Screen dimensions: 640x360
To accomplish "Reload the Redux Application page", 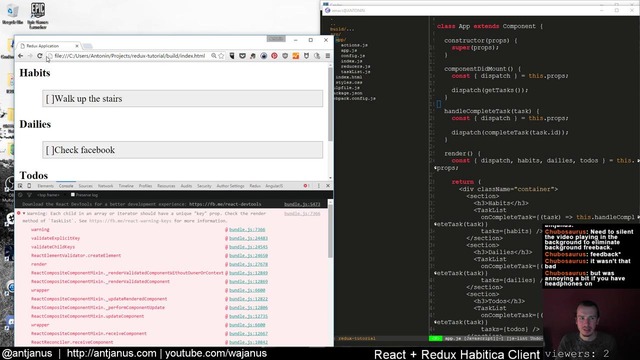I will pos(40,56).
